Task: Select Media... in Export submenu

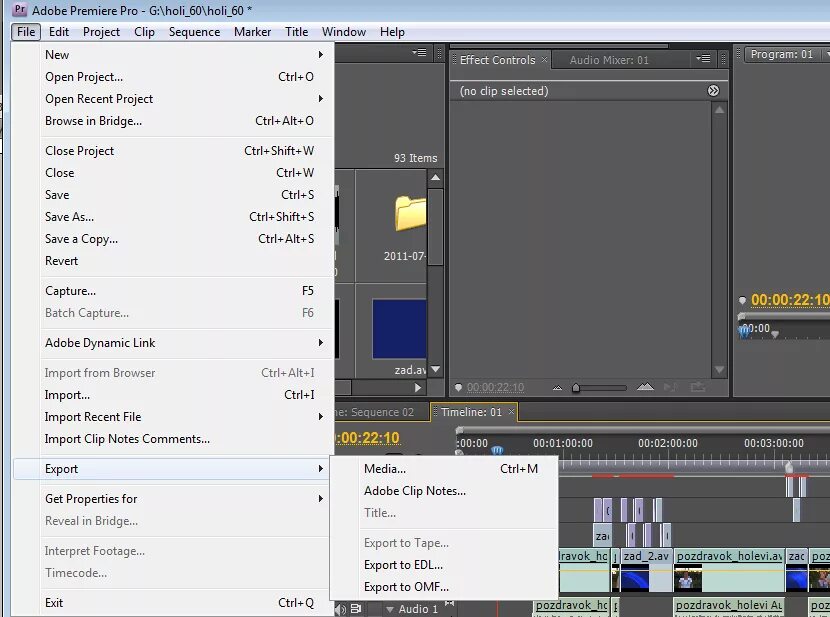Action: [x=444, y=469]
